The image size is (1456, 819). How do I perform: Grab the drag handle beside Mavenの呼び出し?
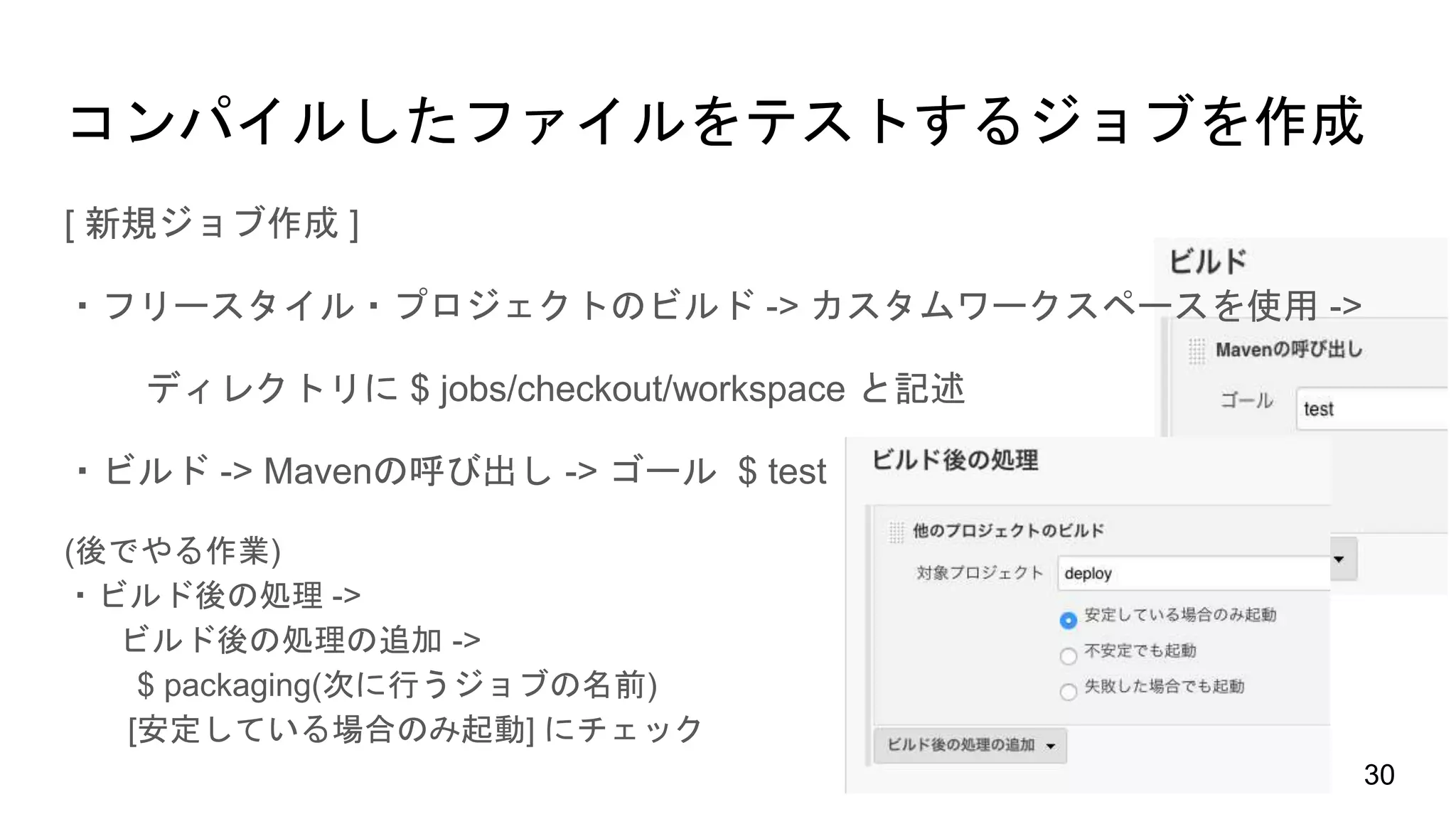(x=1197, y=350)
